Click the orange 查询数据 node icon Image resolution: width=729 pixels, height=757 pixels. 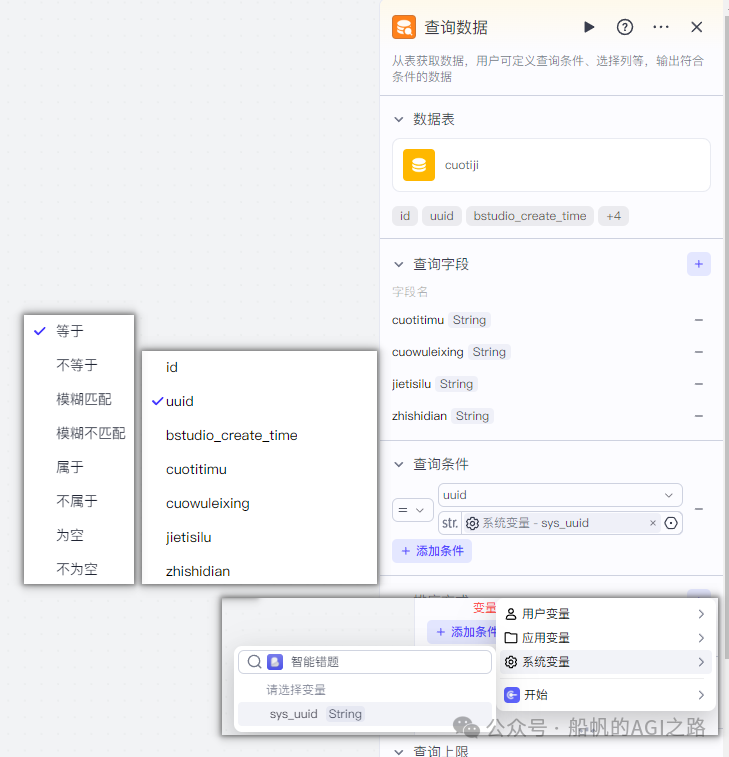(x=404, y=27)
